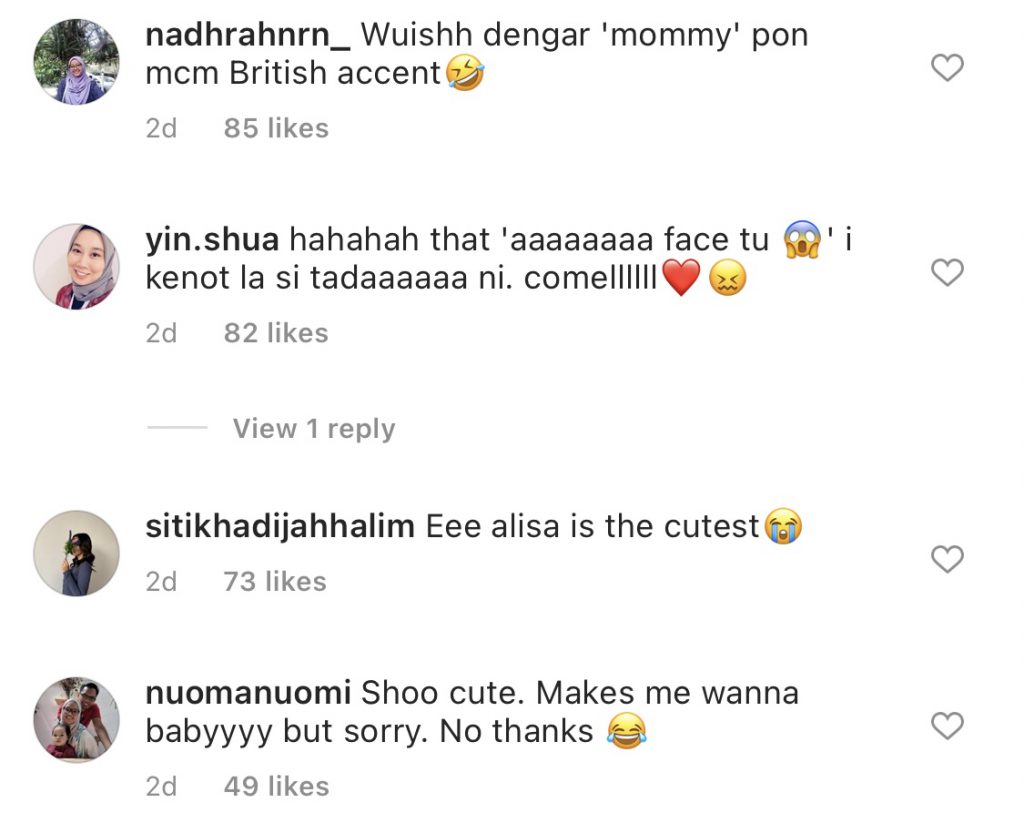The image size is (1024, 823).
Task: Open username sitikhadijahhalim link
Action: [280, 526]
